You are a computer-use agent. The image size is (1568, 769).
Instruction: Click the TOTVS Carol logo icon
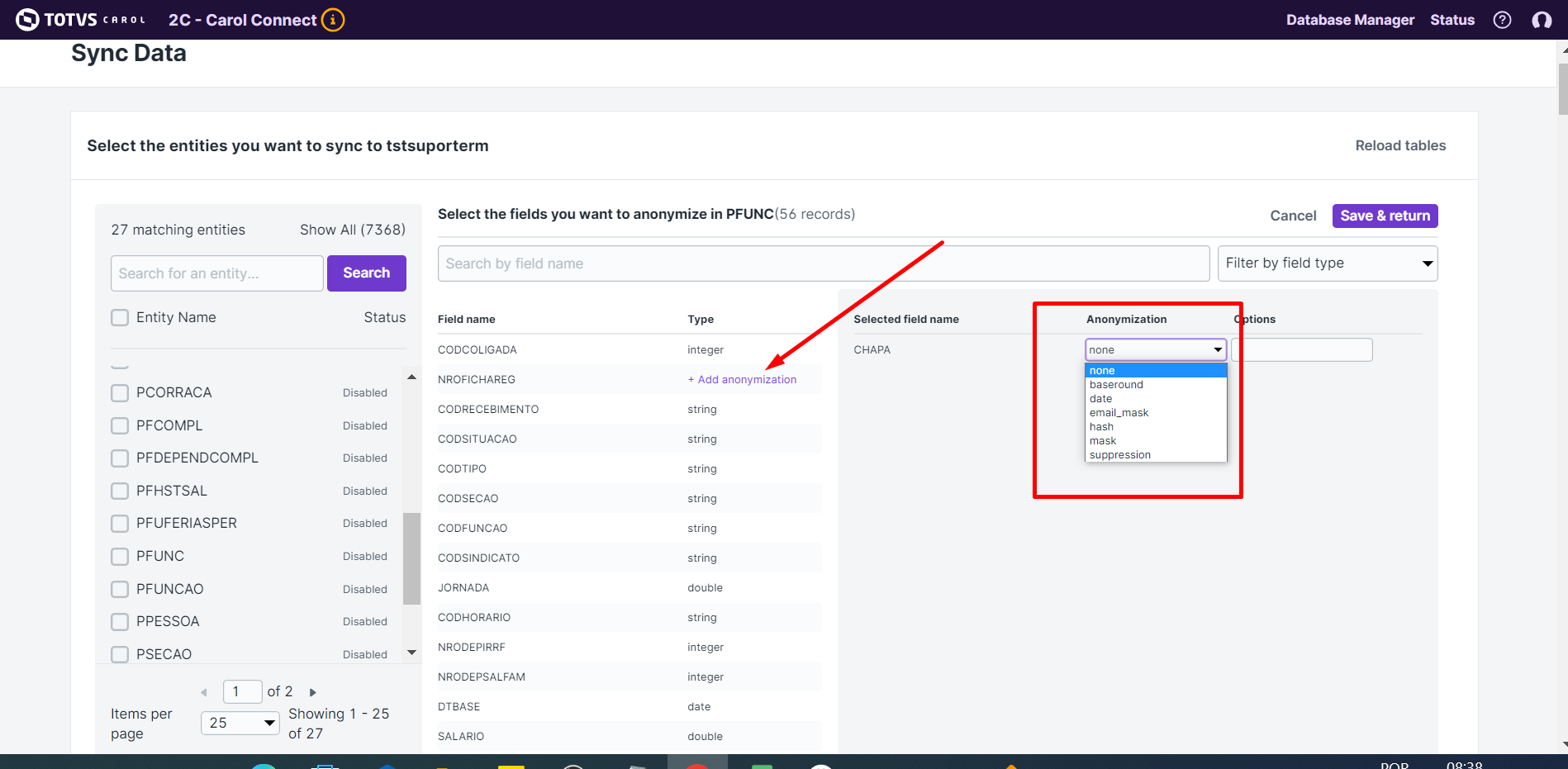pyautogui.click(x=27, y=20)
